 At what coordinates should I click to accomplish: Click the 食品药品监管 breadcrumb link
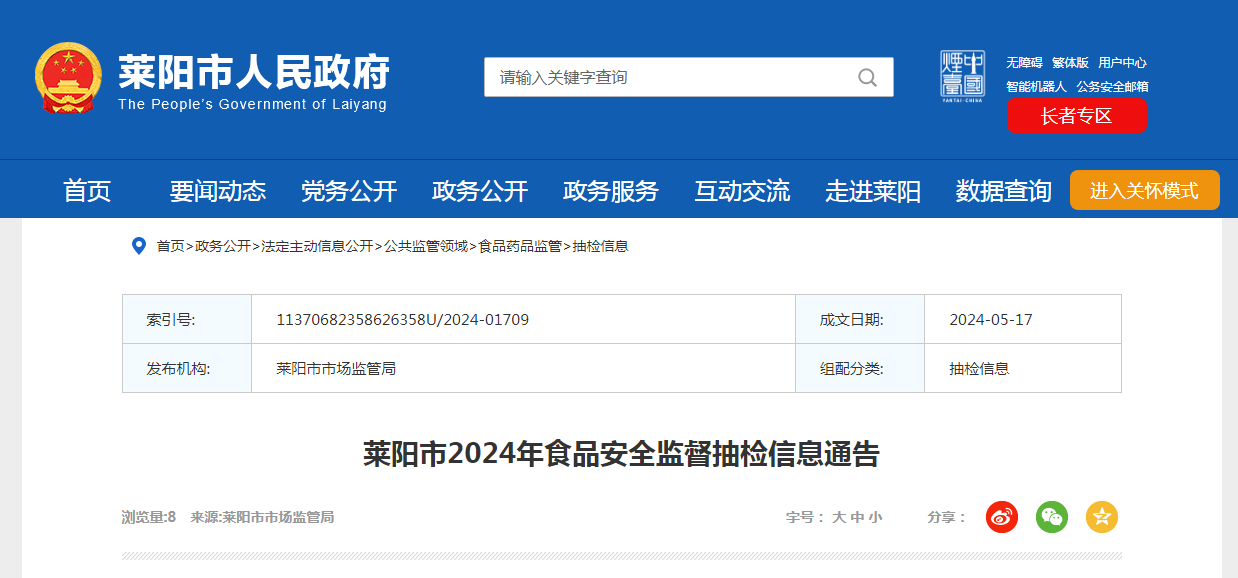(520, 246)
